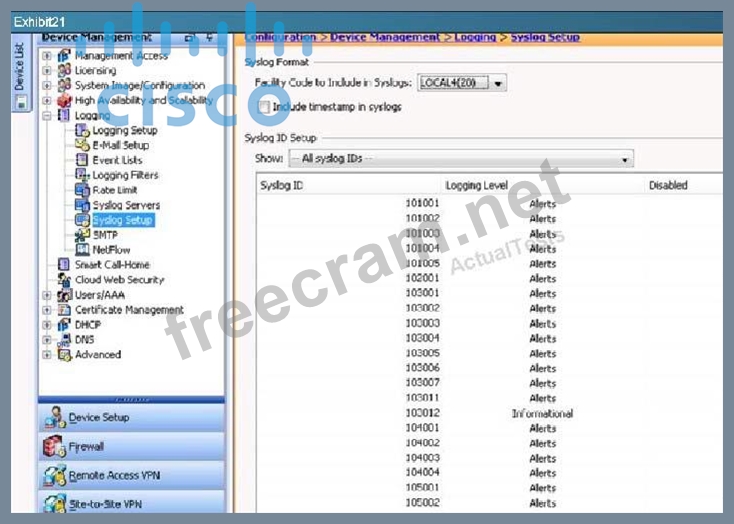Expand the Certificate Management node
The width and height of the screenshot is (734, 524).
point(47,310)
